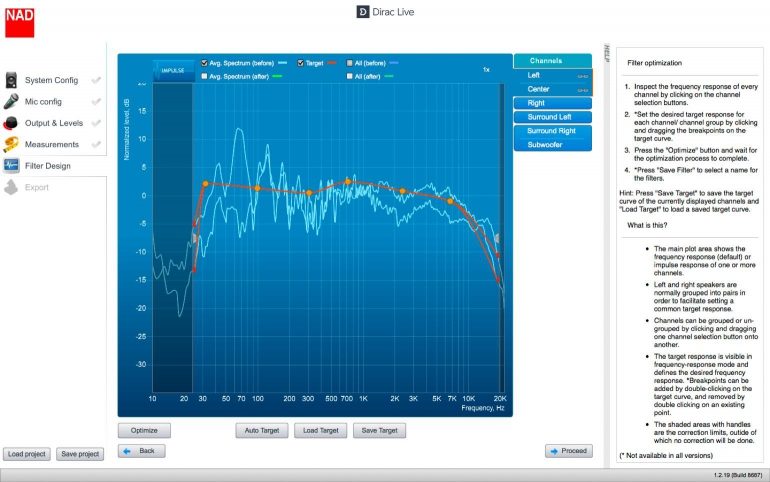Enable Avg. Spectrum (after) checkbox
The height and width of the screenshot is (482, 770).
coord(205,76)
